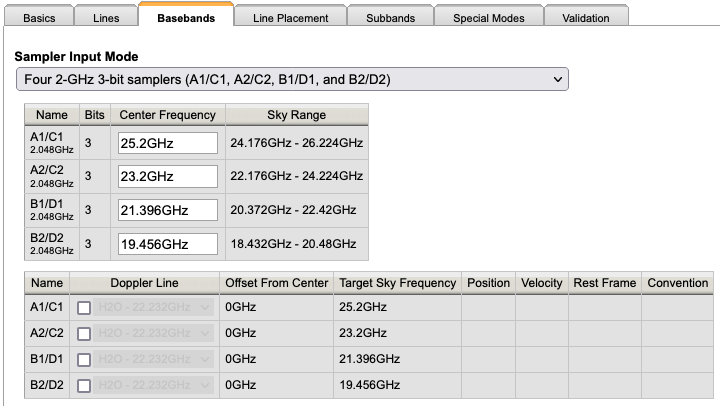The height and width of the screenshot is (406, 720).
Task: Tick the B2/D2 Doppler Line checkbox
Action: coord(84,386)
